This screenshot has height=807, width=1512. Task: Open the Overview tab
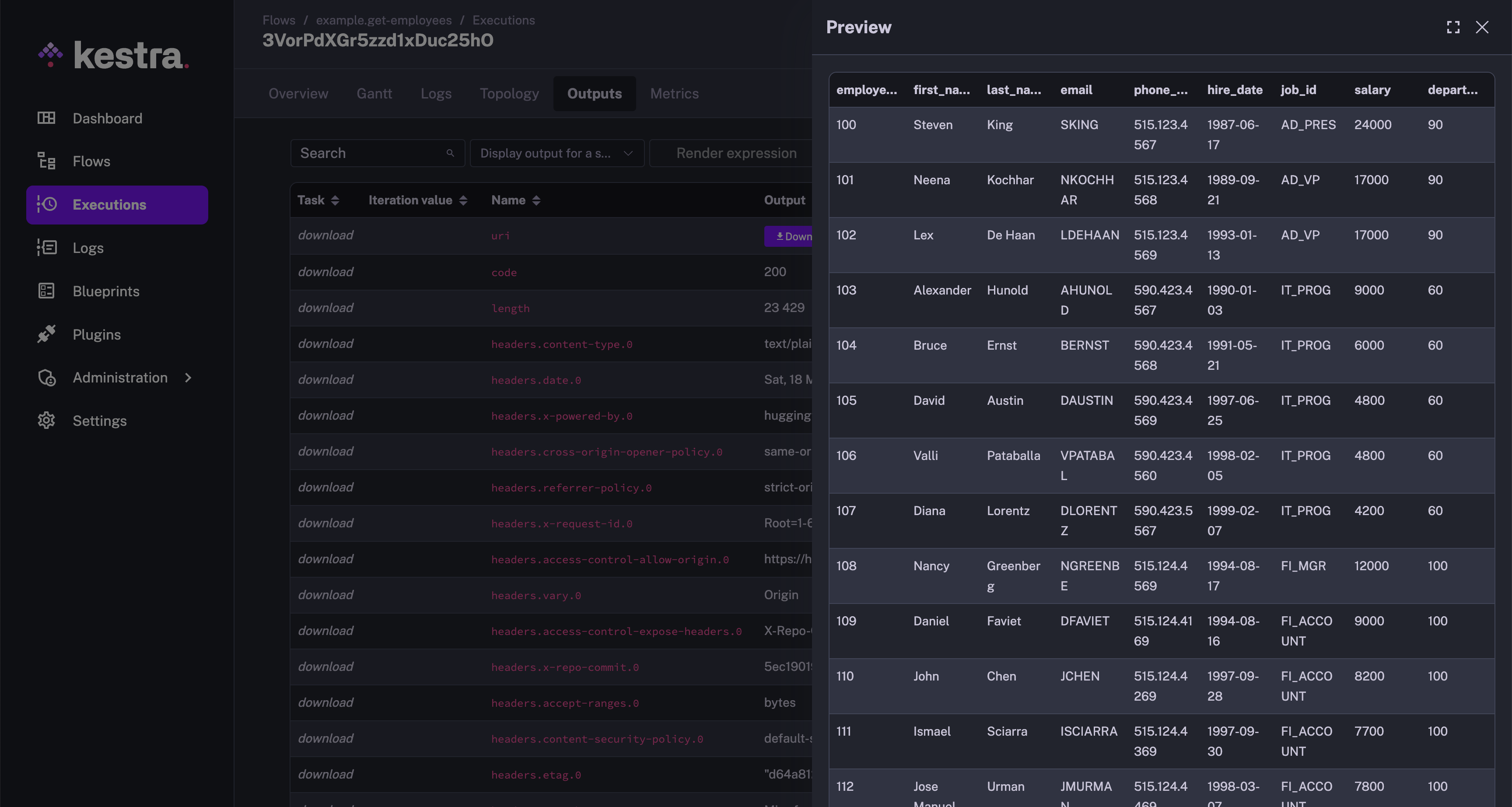298,93
